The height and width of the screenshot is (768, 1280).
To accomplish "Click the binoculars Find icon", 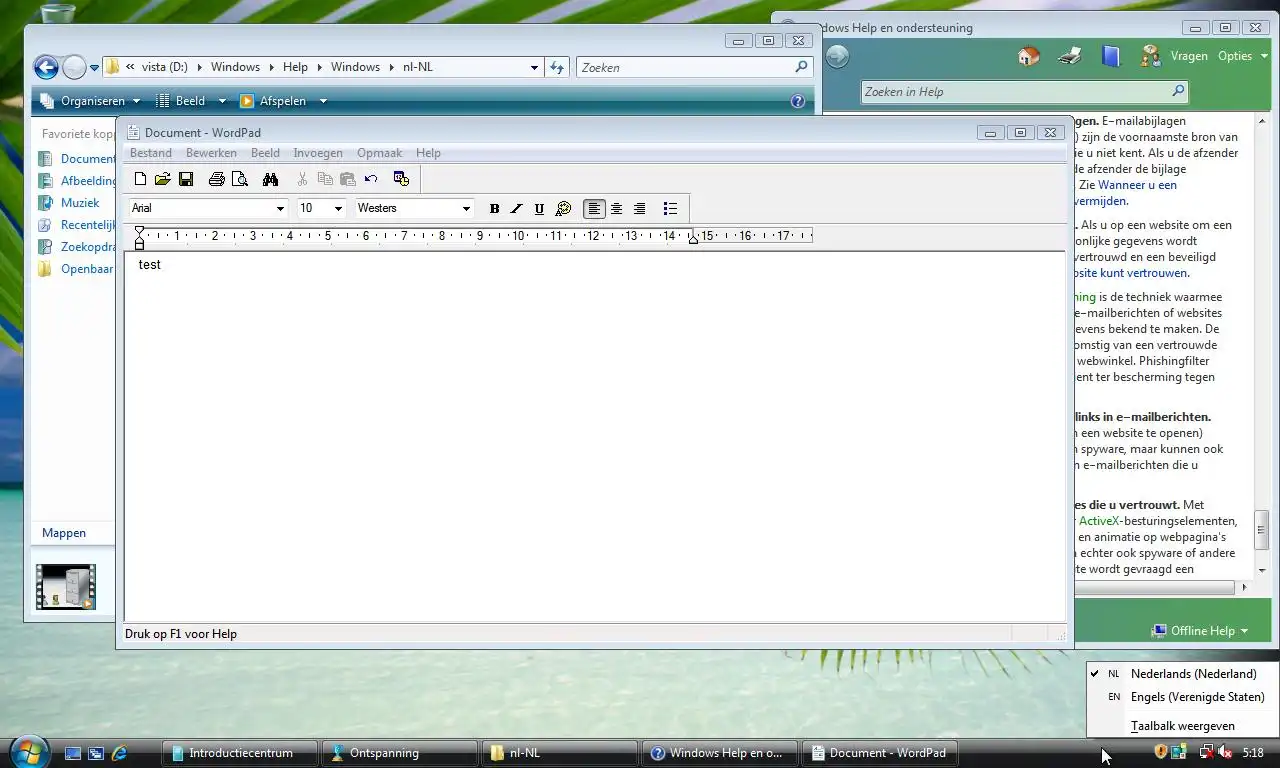I will point(270,179).
